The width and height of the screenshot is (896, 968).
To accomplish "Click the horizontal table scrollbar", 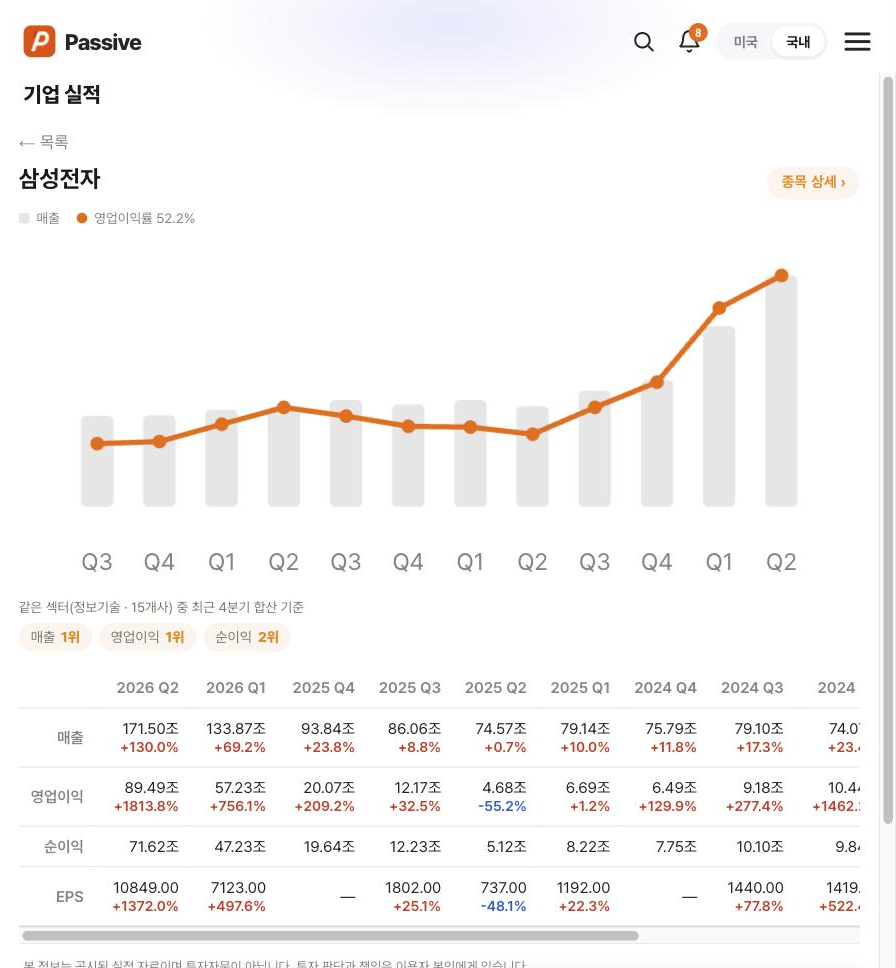I will pyautogui.click(x=330, y=936).
